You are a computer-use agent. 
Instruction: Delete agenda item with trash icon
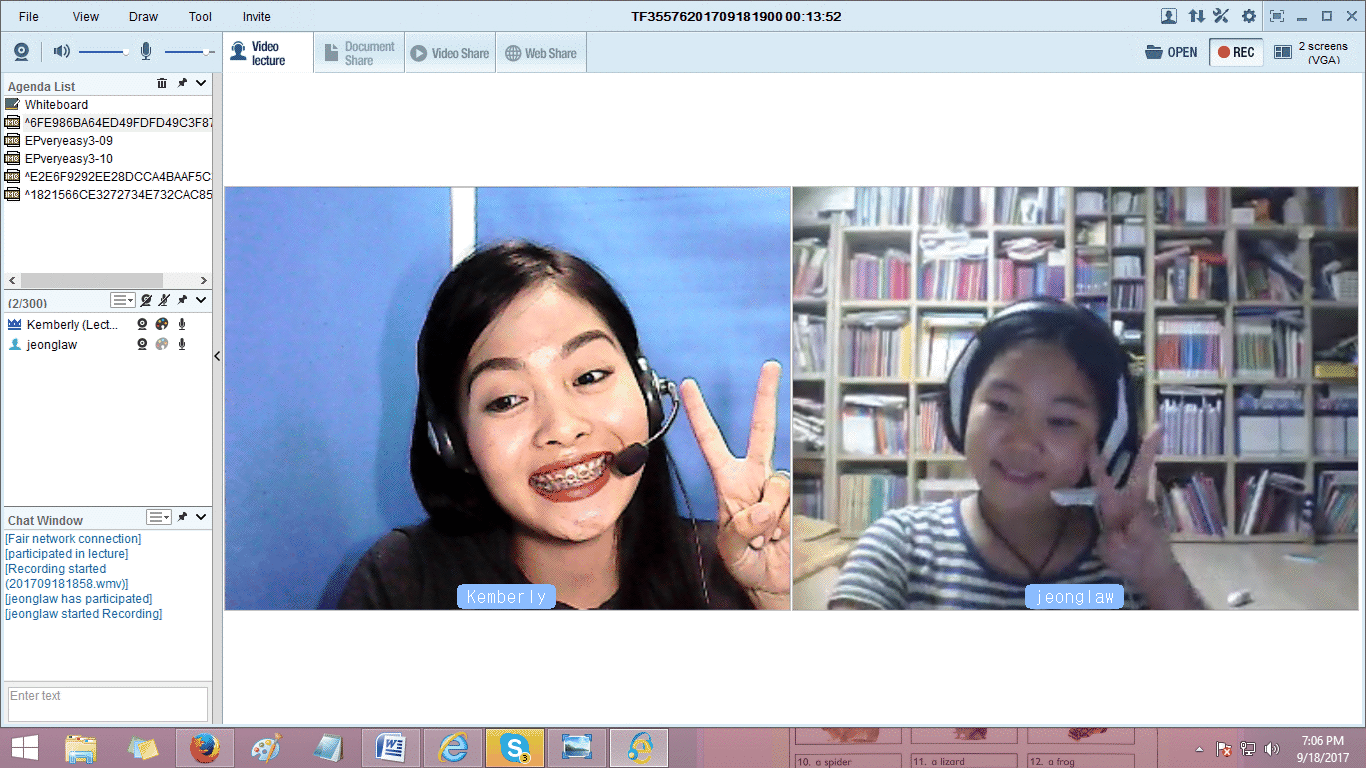pos(162,84)
